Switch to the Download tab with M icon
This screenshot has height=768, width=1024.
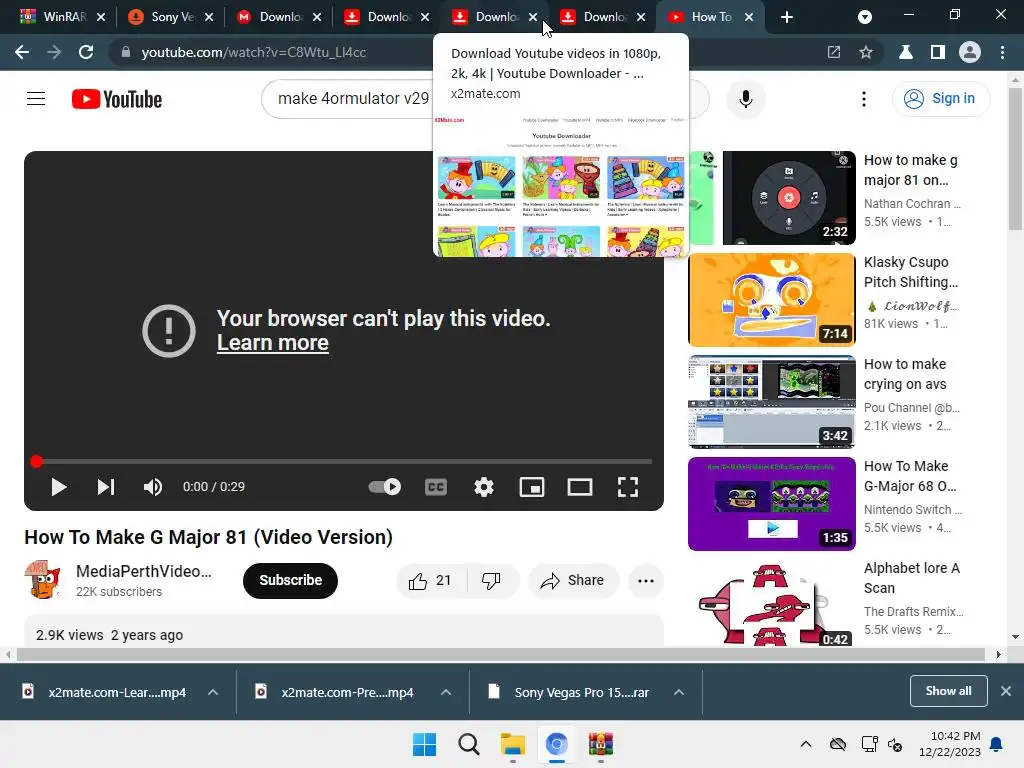coord(271,17)
